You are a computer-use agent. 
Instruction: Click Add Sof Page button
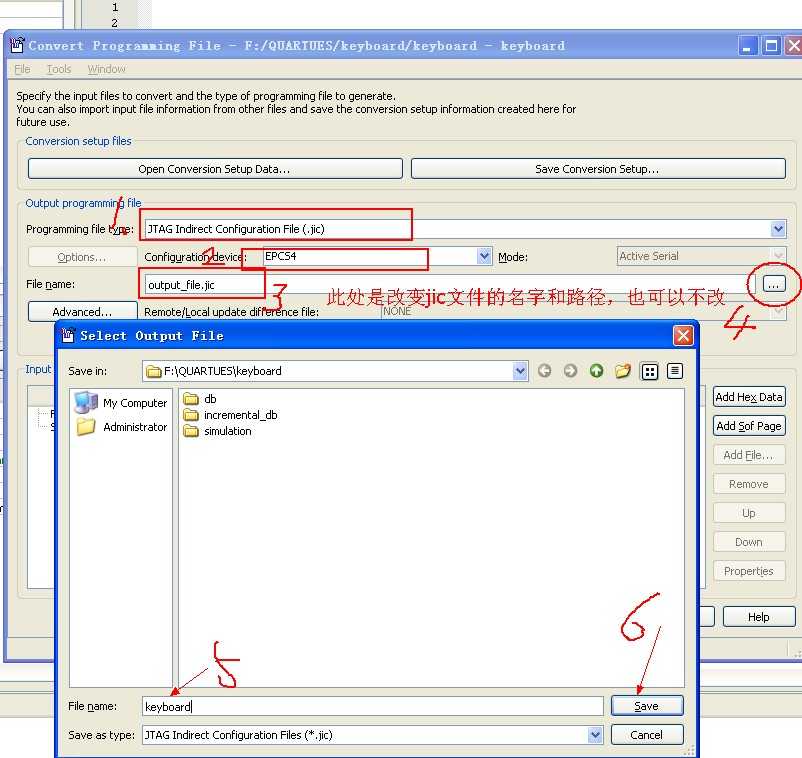(x=749, y=426)
